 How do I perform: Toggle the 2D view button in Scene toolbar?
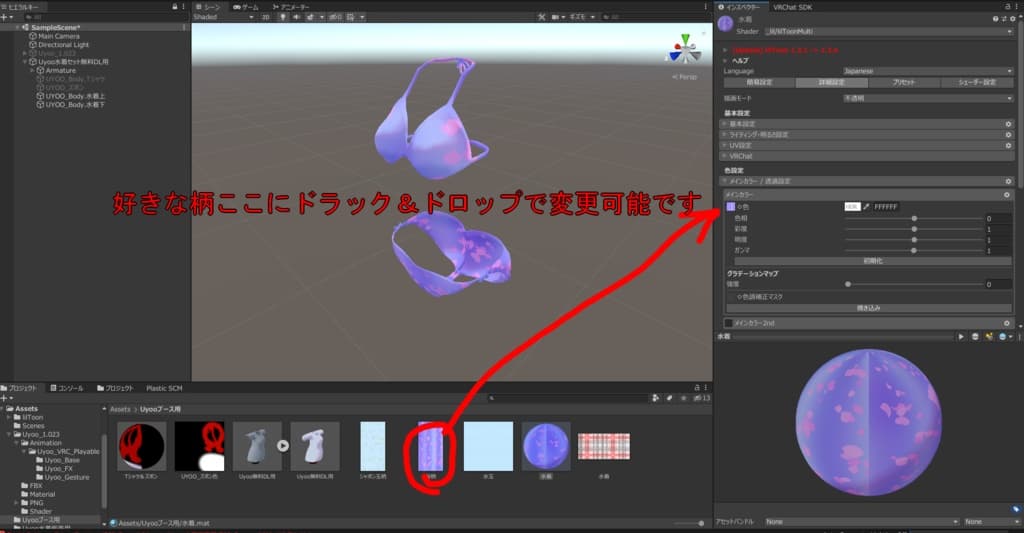tap(266, 17)
